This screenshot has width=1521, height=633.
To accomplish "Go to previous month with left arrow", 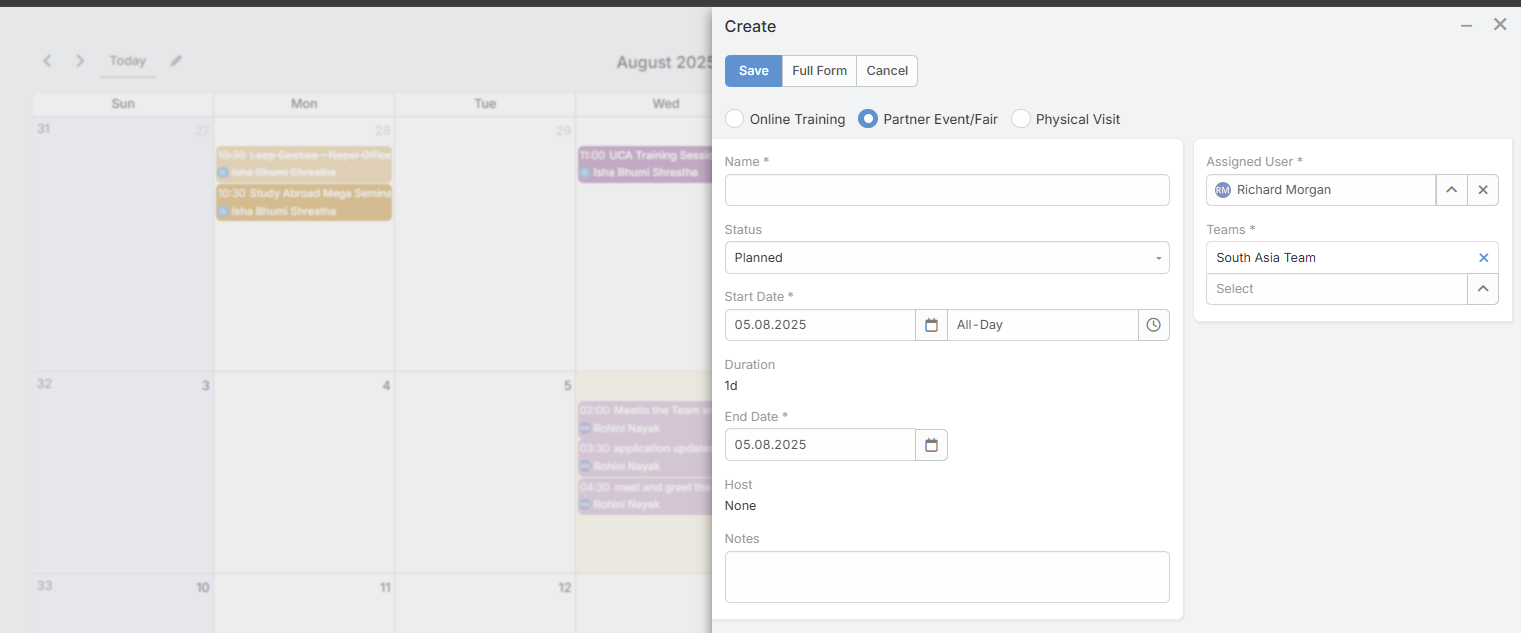I will 47,61.
